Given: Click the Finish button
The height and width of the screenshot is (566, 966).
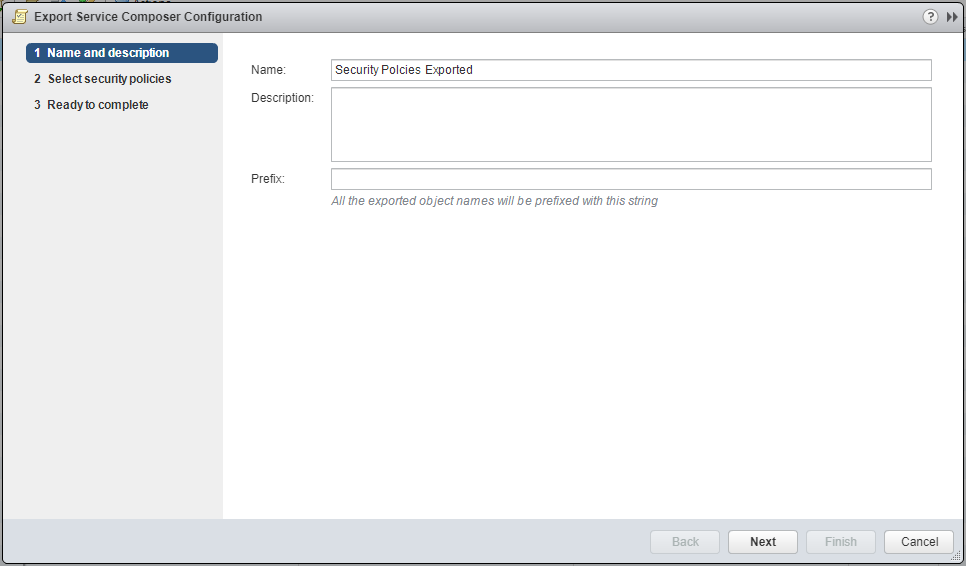Looking at the screenshot, I should (x=841, y=542).
